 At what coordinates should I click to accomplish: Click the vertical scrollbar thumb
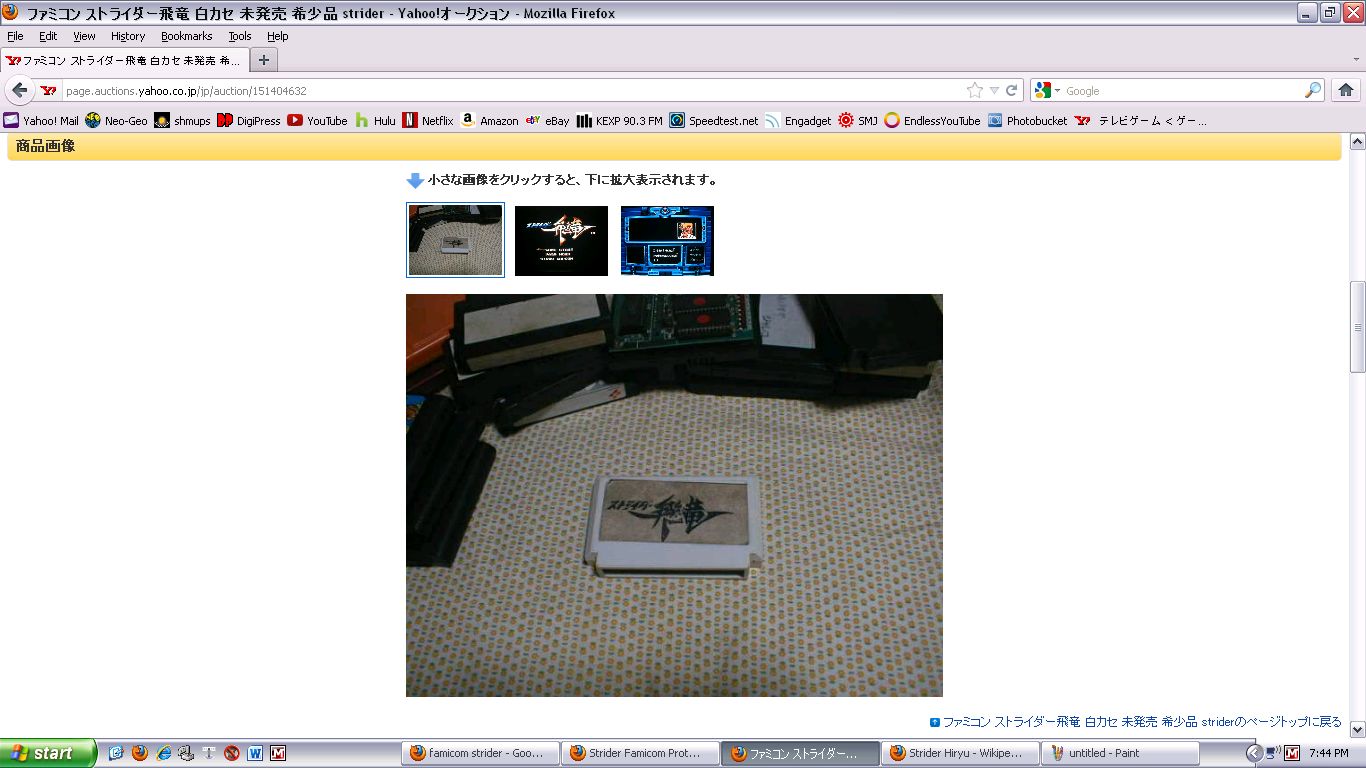pos(1357,326)
